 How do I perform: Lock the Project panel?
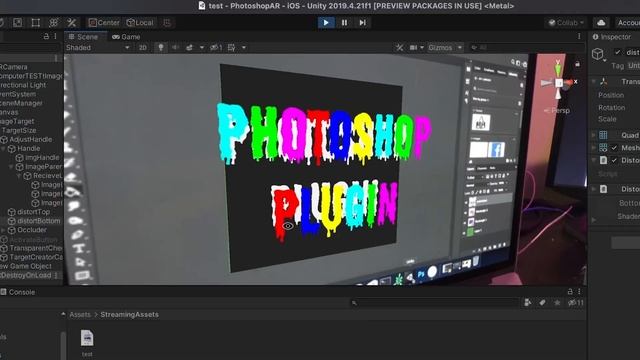tap(570, 291)
